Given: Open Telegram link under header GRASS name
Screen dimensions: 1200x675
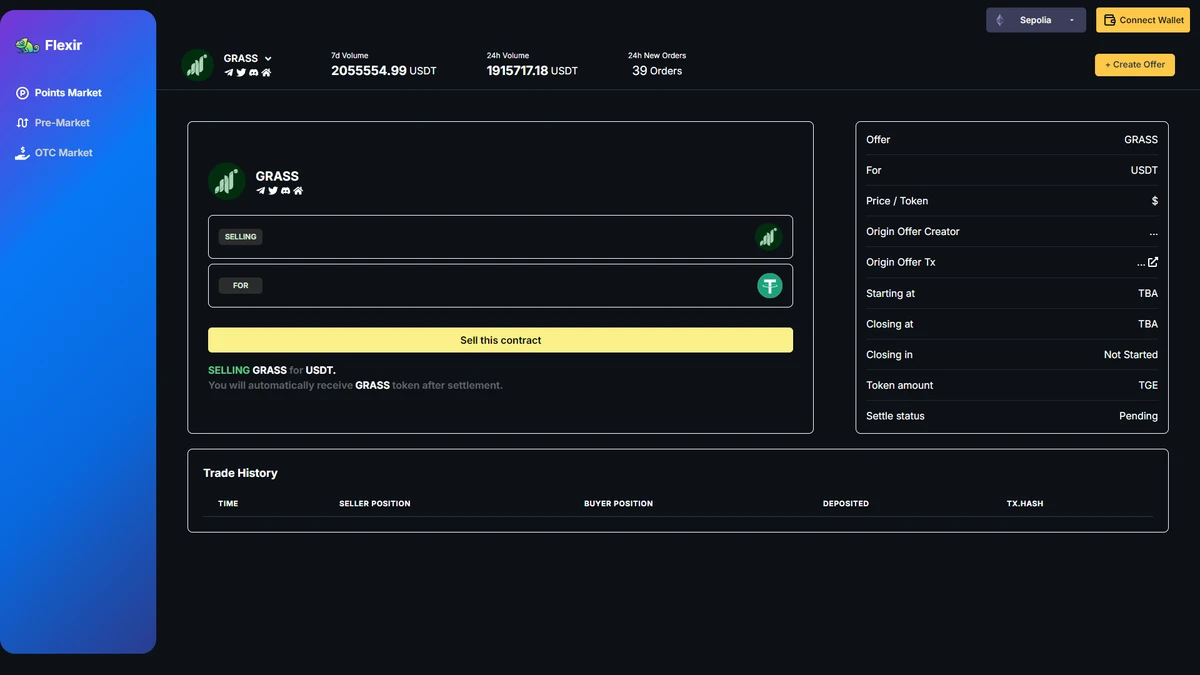Looking at the screenshot, I should (229, 72).
